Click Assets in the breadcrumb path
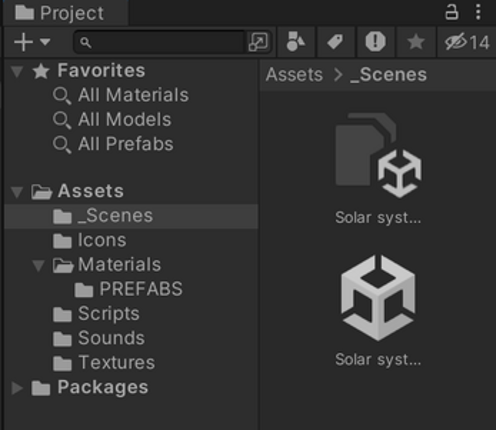This screenshot has width=496, height=430. 294,75
